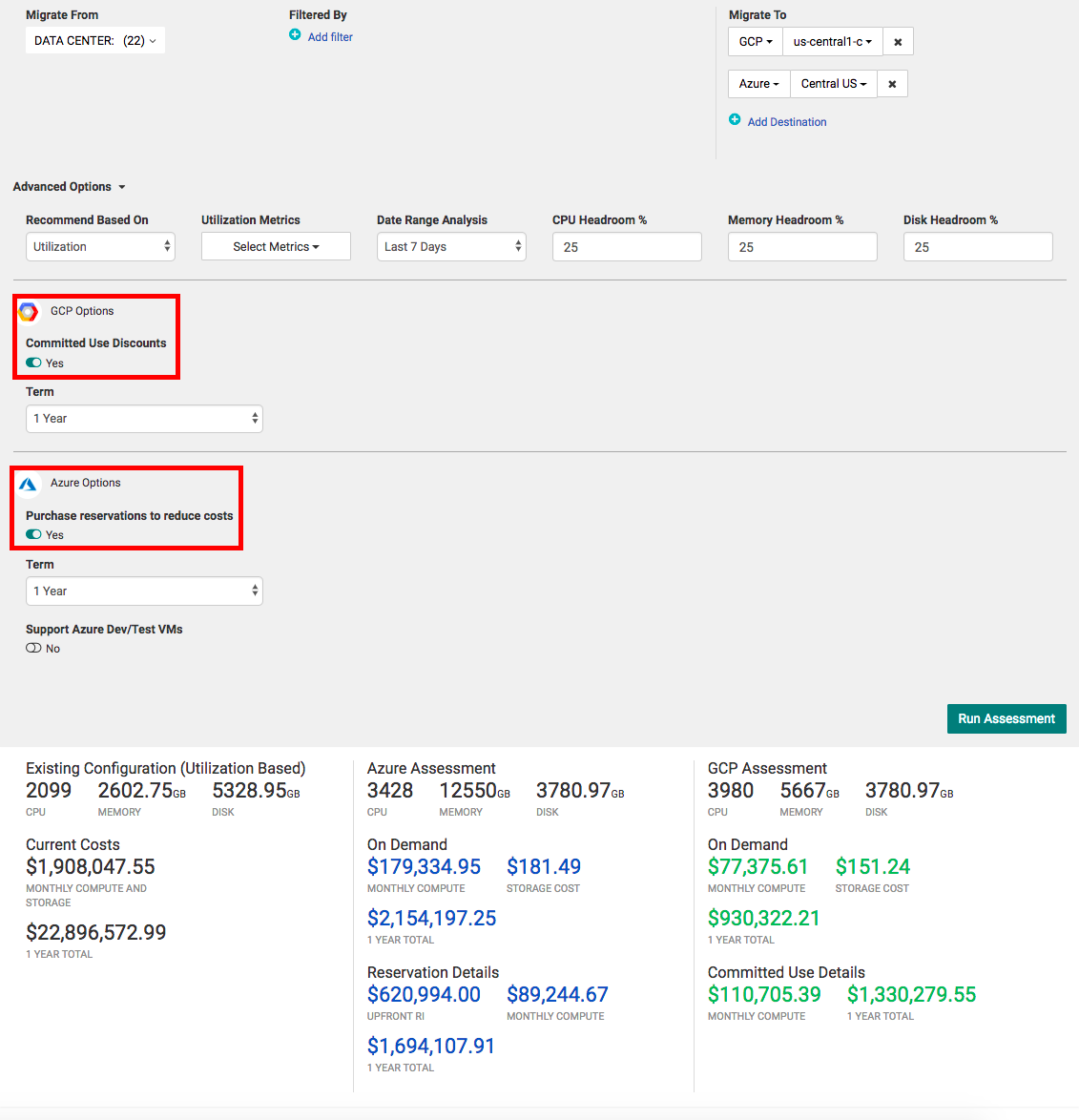Click the 5667 GB GCP memory value

[810, 791]
